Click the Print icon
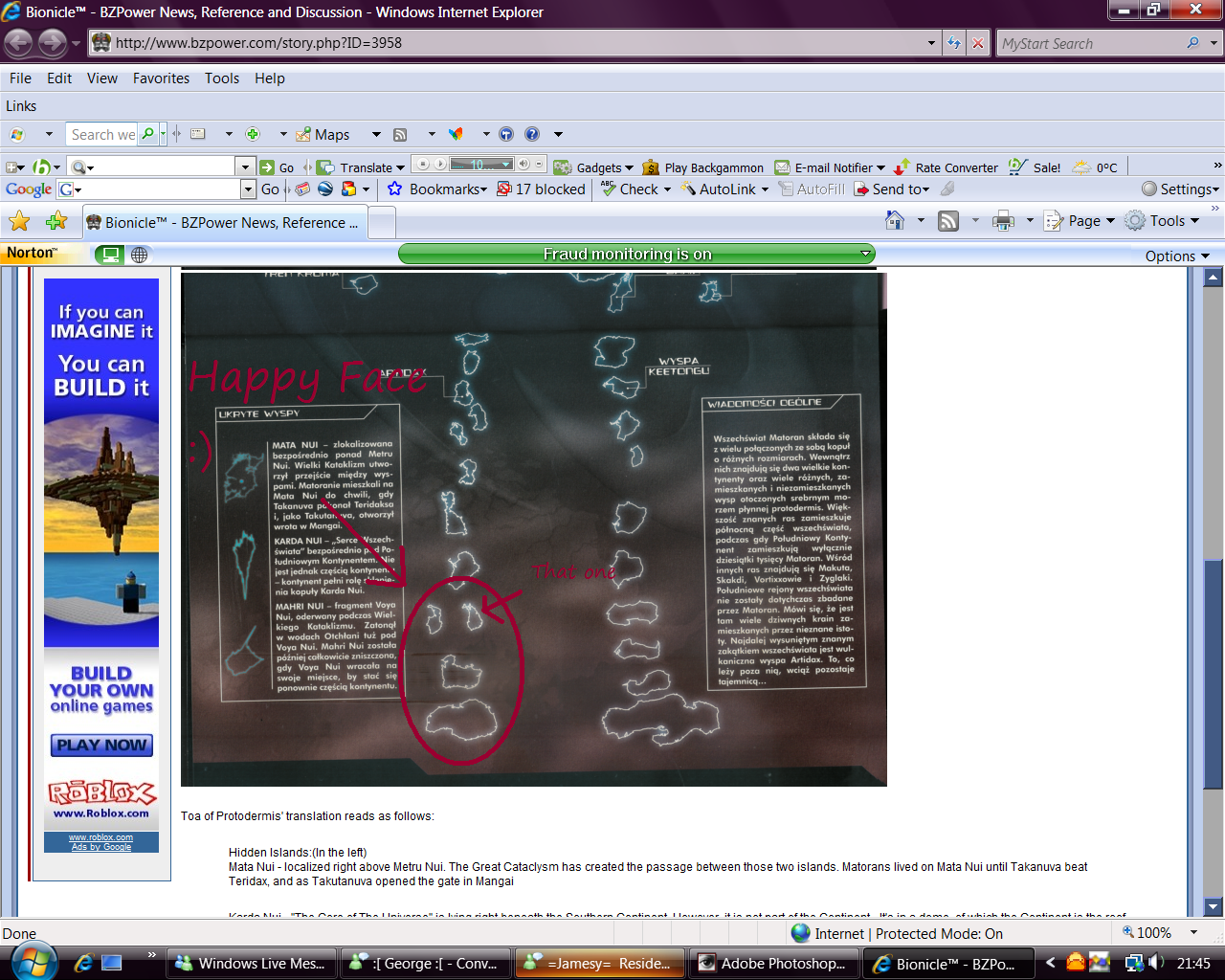Viewport: 1225px width, 980px height. tap(1003, 221)
